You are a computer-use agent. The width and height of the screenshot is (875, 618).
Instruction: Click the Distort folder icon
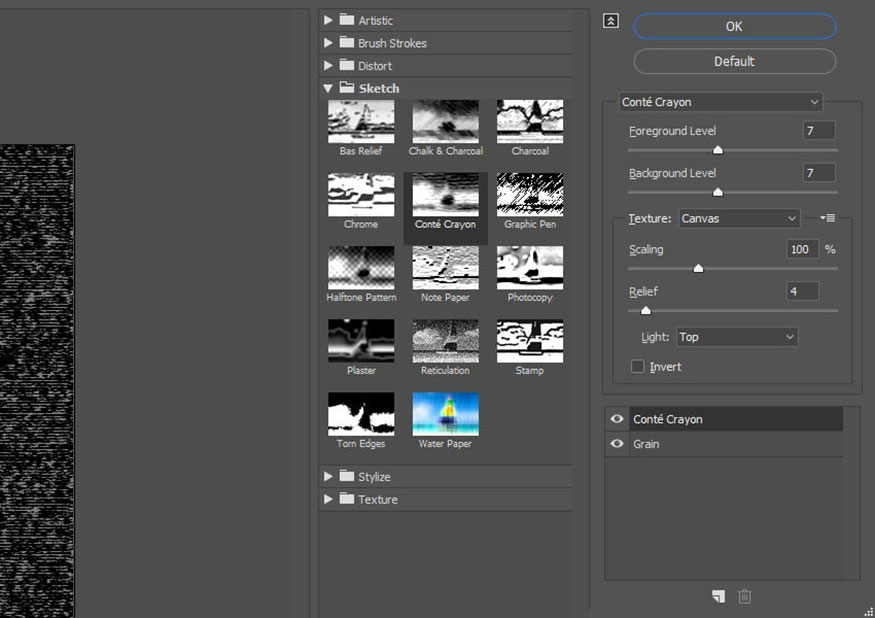point(347,65)
